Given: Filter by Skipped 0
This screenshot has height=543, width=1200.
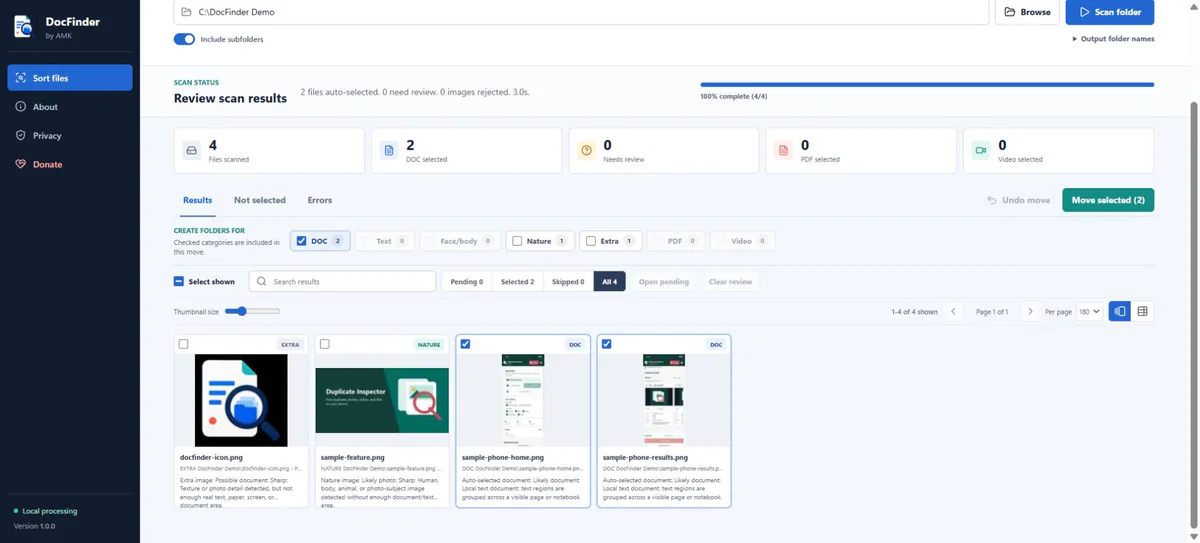Looking at the screenshot, I should point(568,282).
